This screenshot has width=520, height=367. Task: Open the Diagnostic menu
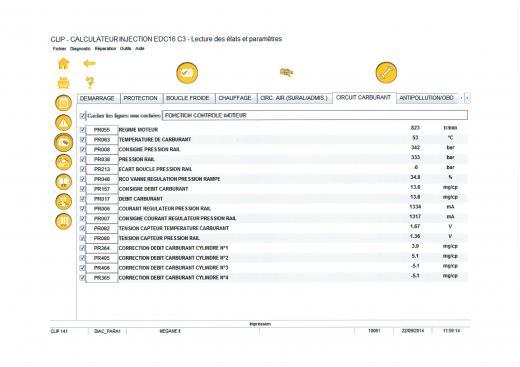80,48
